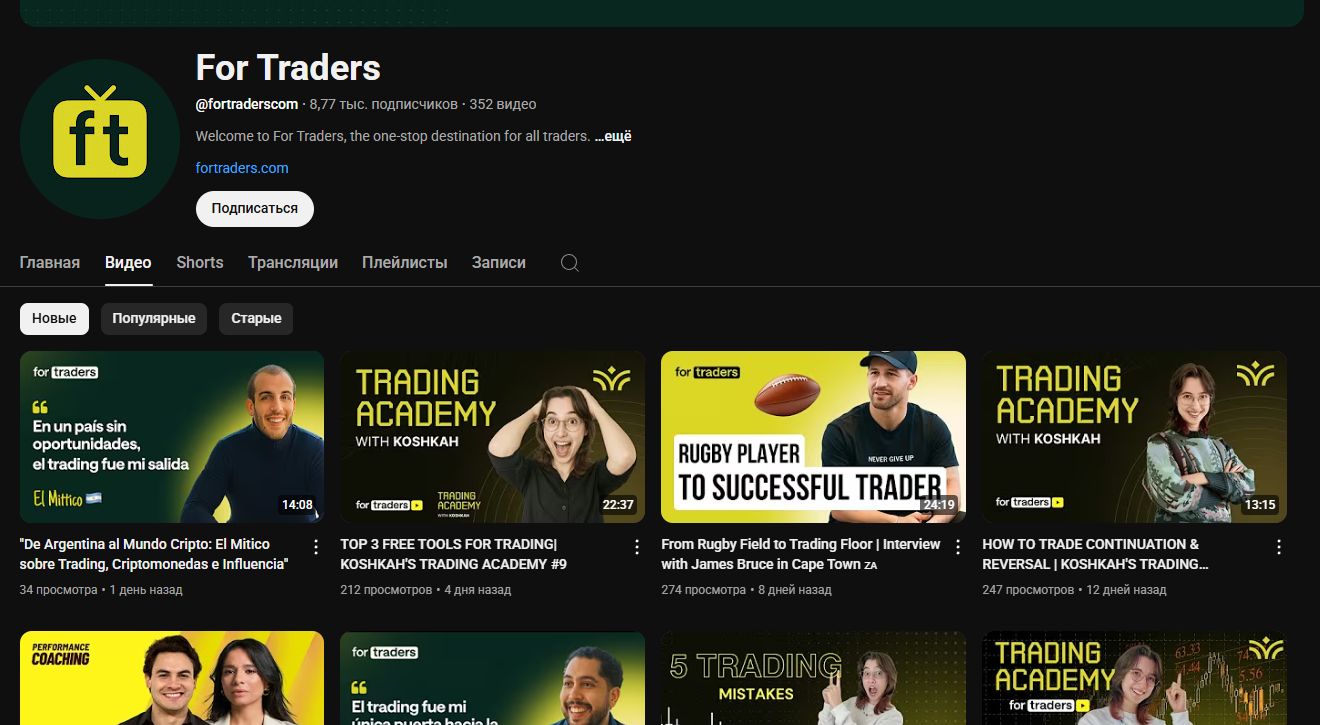Open the 5 Trading Mistakes video thumbnail

coord(813,678)
